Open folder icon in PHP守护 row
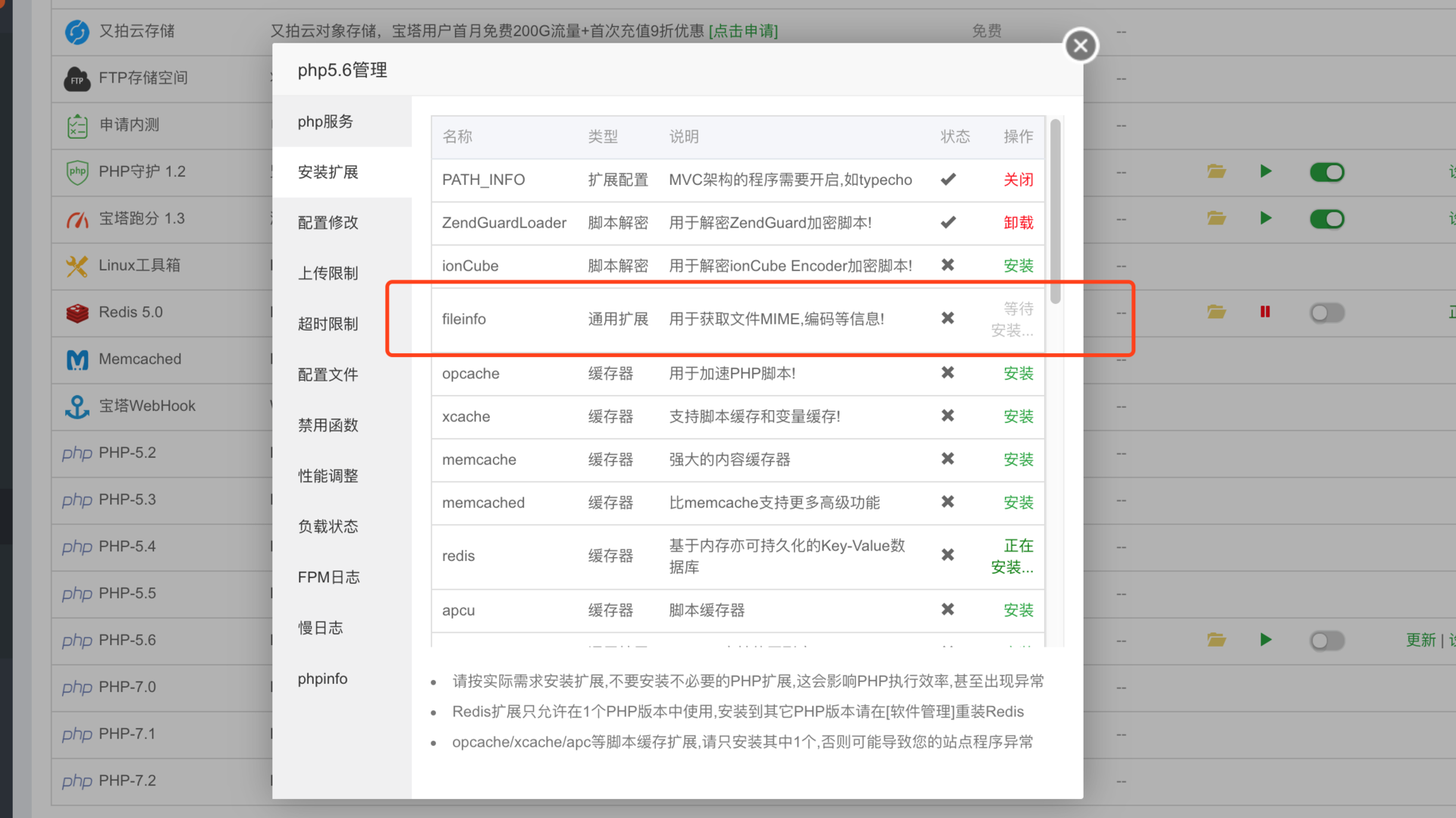1456x818 pixels. tap(1216, 171)
